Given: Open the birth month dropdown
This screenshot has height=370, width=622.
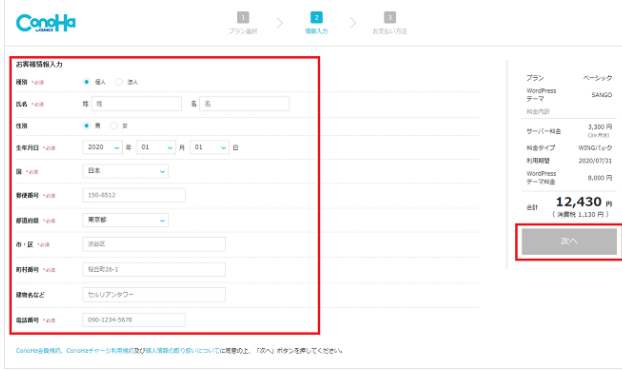Looking at the screenshot, I should tap(156, 148).
